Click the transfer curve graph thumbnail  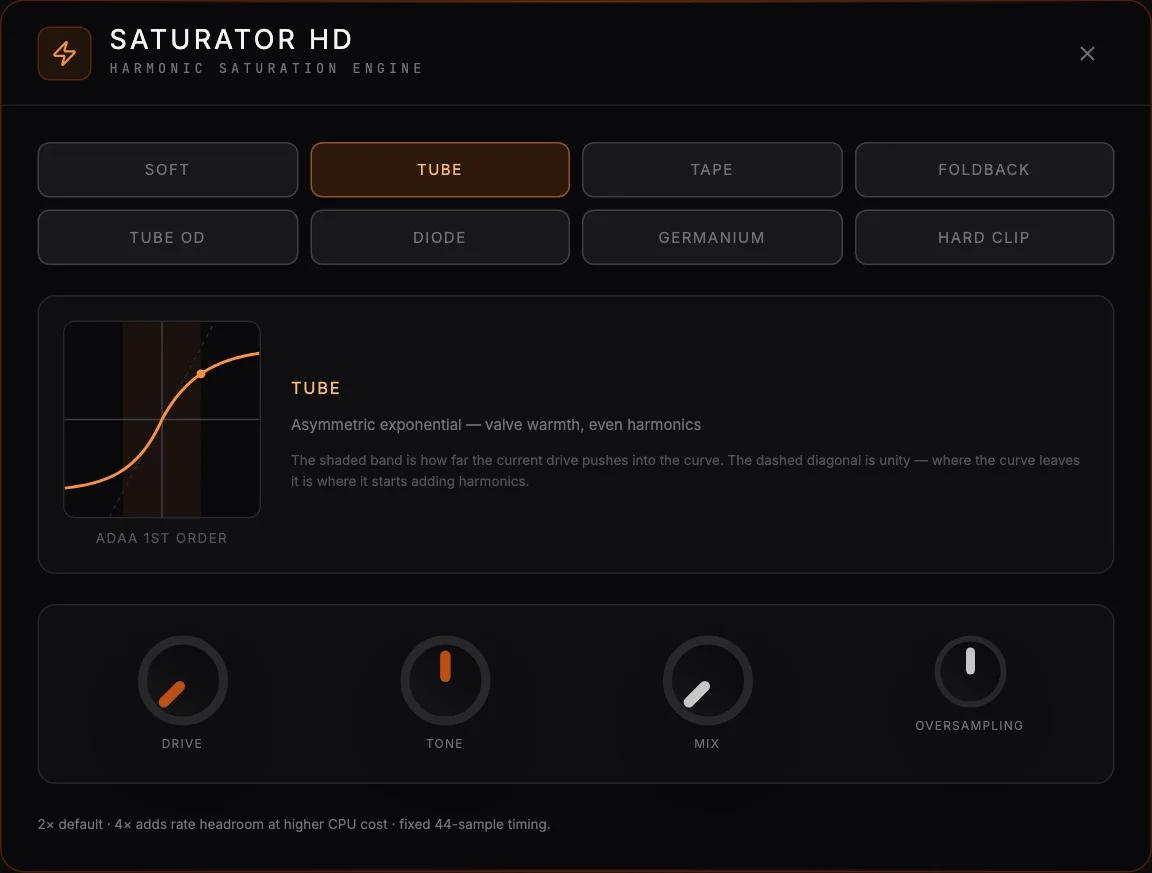point(162,420)
